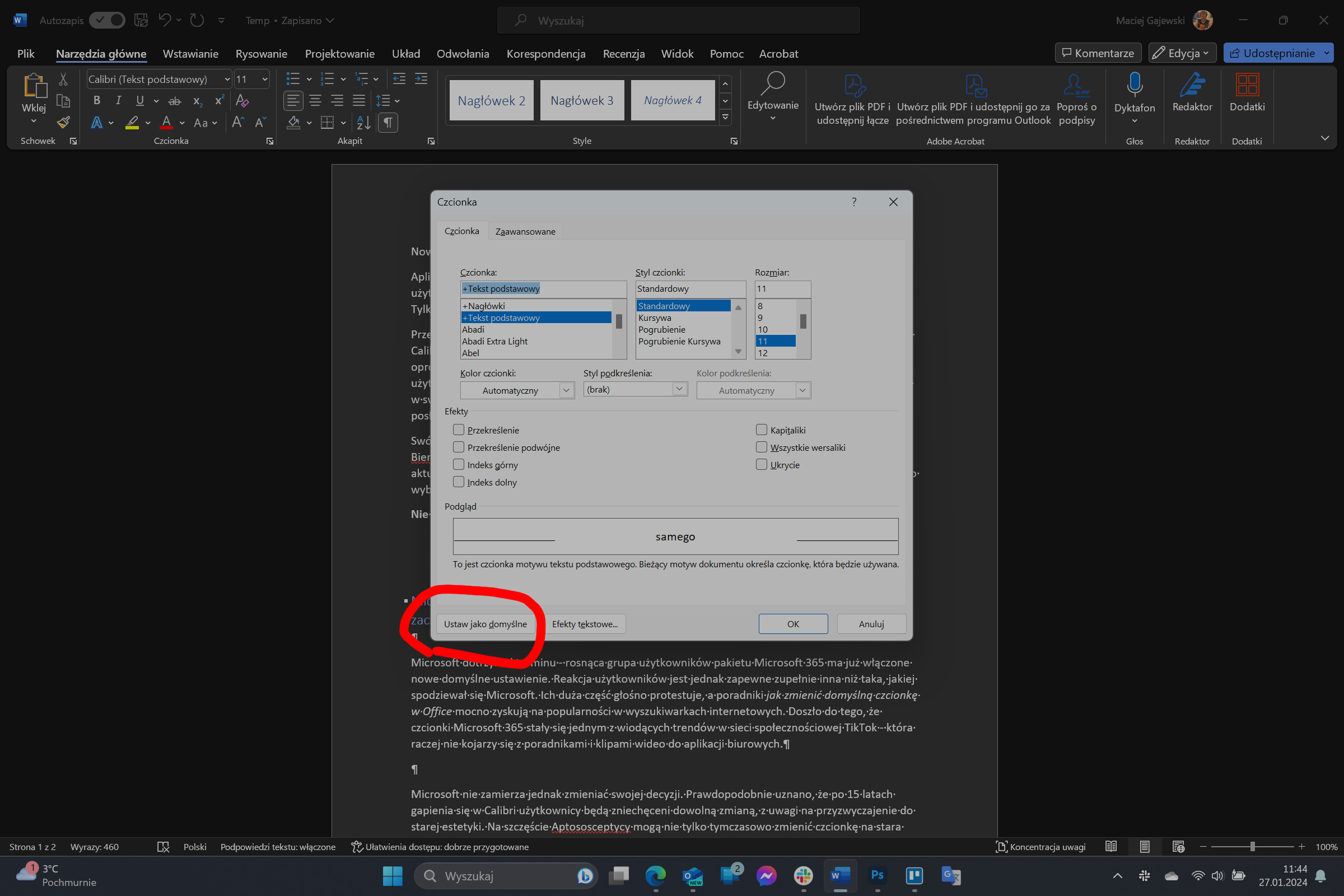Align paragraph text to the right
Viewport: 1344px width, 896px height.
coord(337,101)
